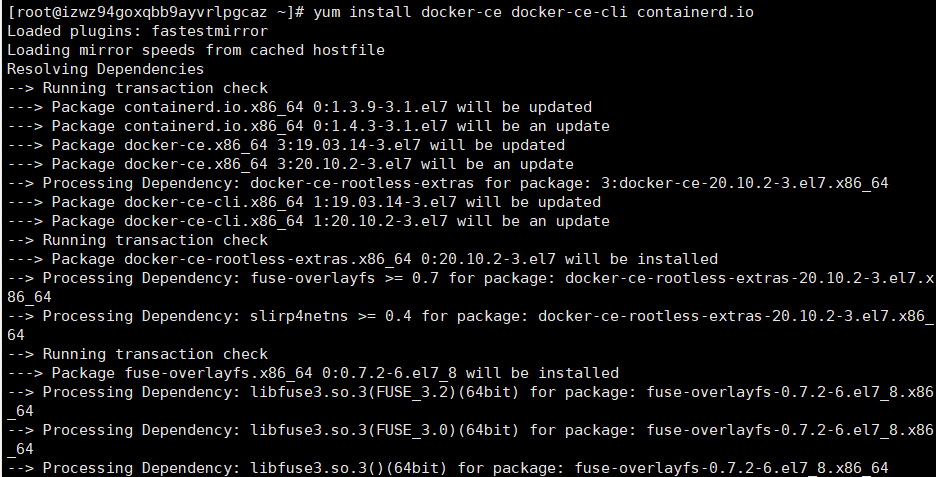936x477 pixels.
Task: Click fuse-overlayfs 0.7.2-6.el7_8 'will be installed' line
Action: [x=313, y=373]
